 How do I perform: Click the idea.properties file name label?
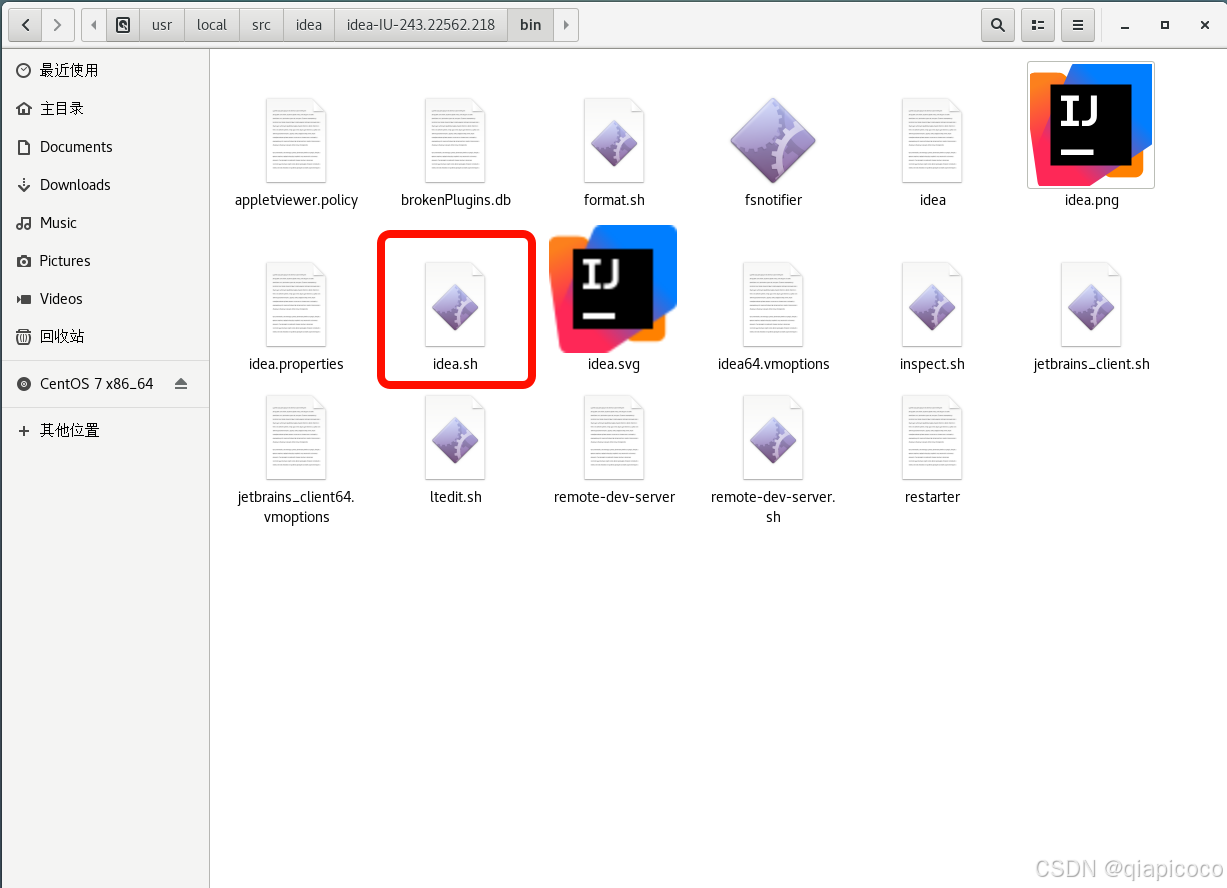[296, 364]
